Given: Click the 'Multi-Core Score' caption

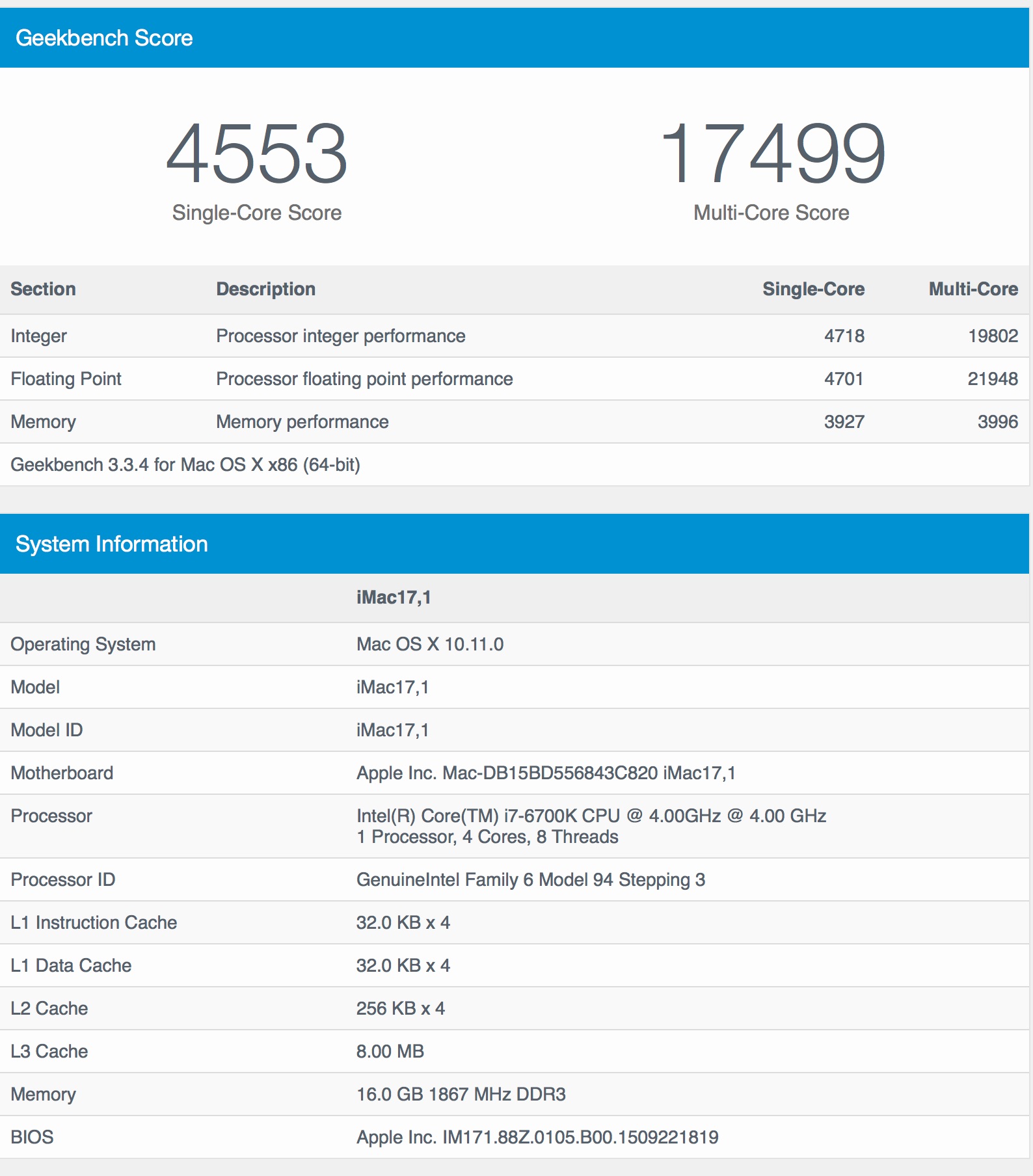Looking at the screenshot, I should click(771, 213).
